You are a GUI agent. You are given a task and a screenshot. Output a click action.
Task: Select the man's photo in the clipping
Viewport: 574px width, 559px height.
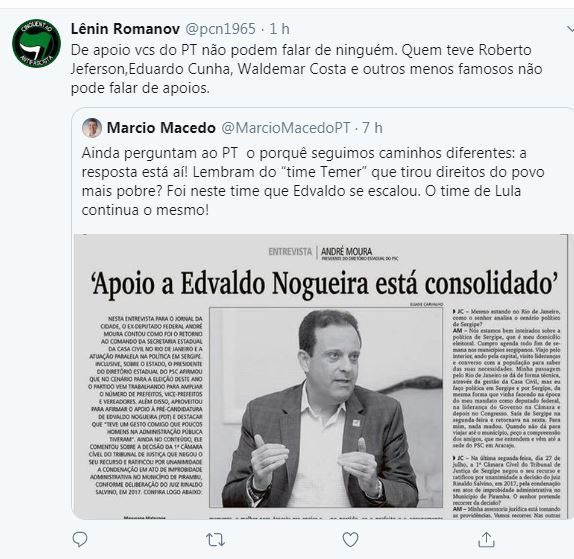point(326,407)
